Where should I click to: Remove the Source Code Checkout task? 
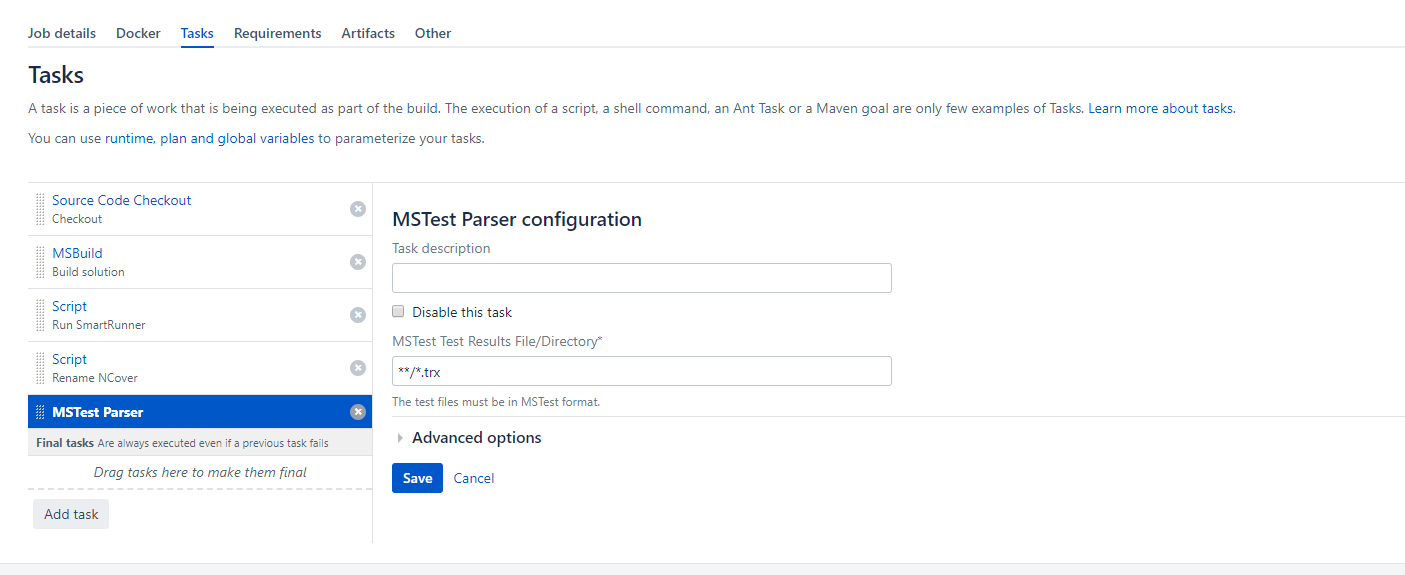tap(357, 209)
